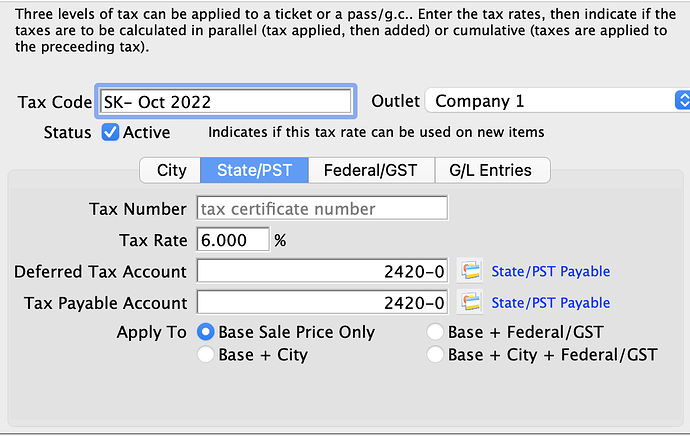This screenshot has width=690, height=436.
Task: Click into the Tax Code field
Action: point(225,102)
